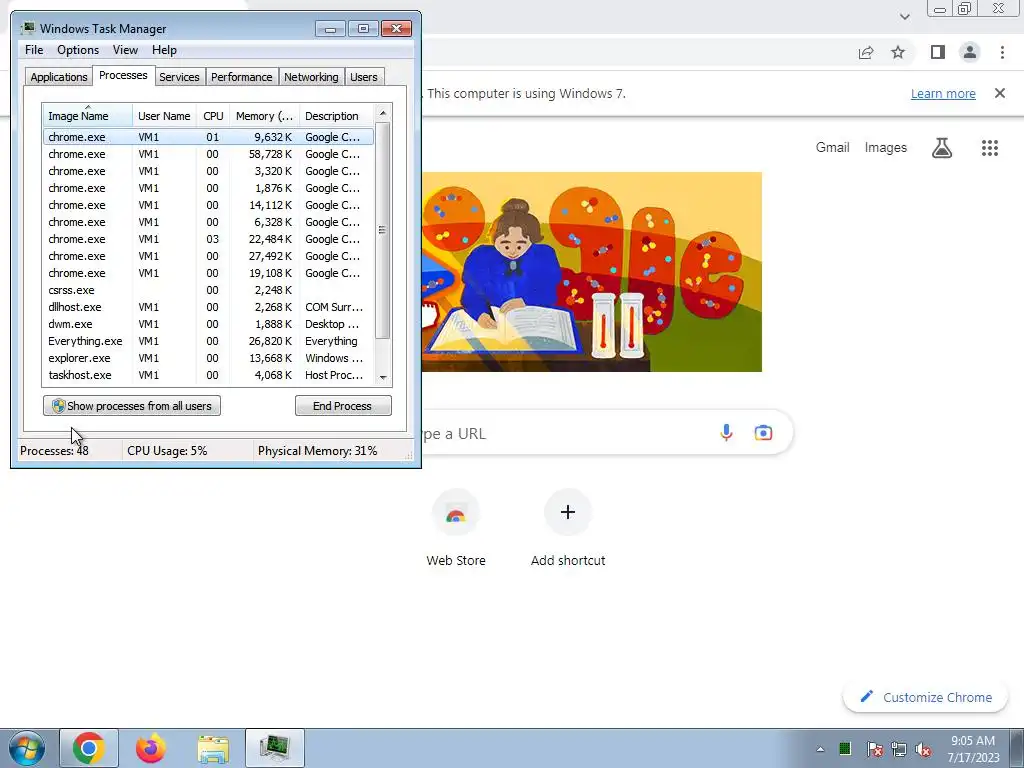The image size is (1024, 768).
Task: Sort by Image Name column header
Action: pyautogui.click(x=88, y=116)
